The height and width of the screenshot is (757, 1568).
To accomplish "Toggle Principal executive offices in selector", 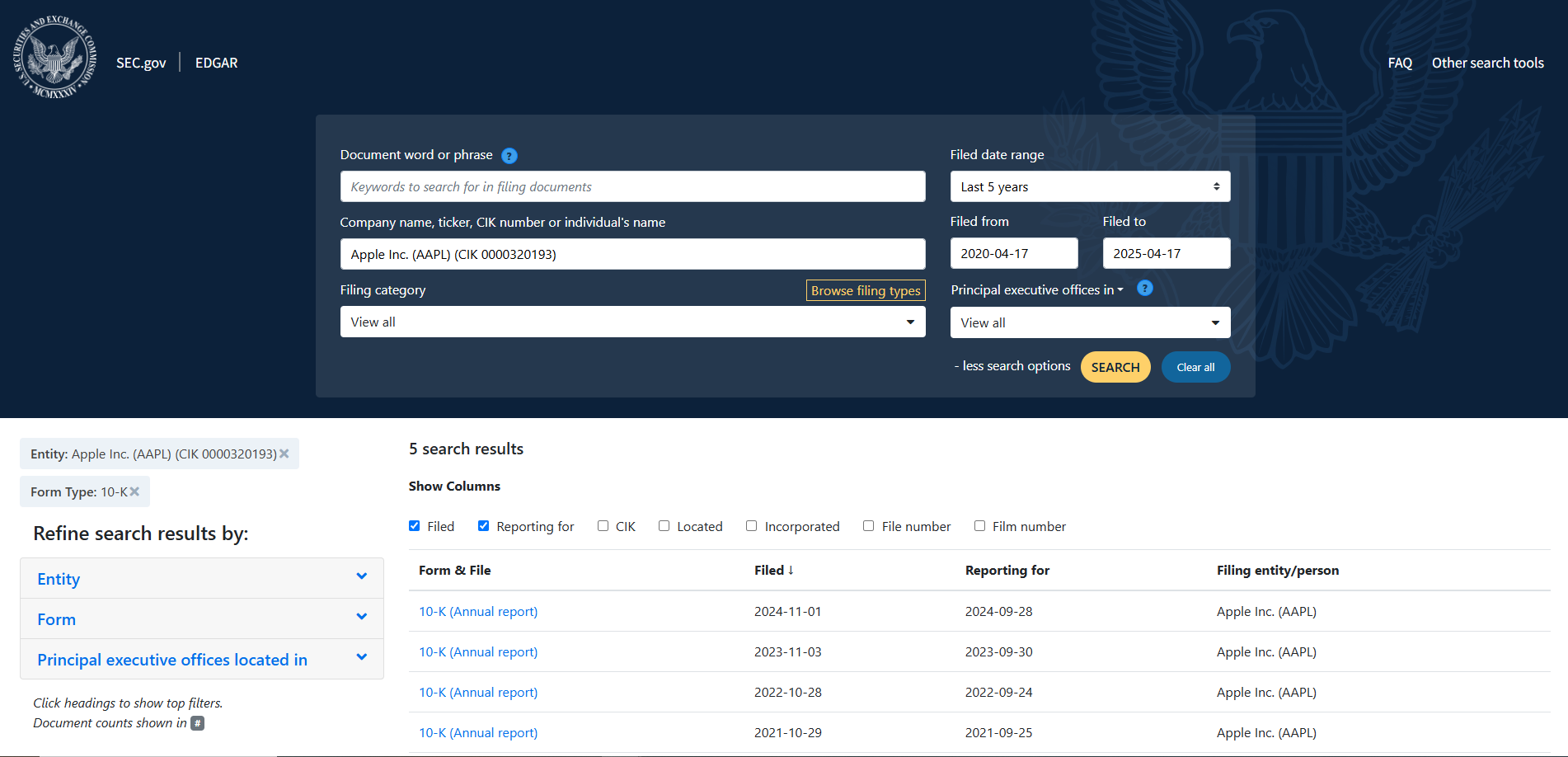I will click(x=1037, y=290).
